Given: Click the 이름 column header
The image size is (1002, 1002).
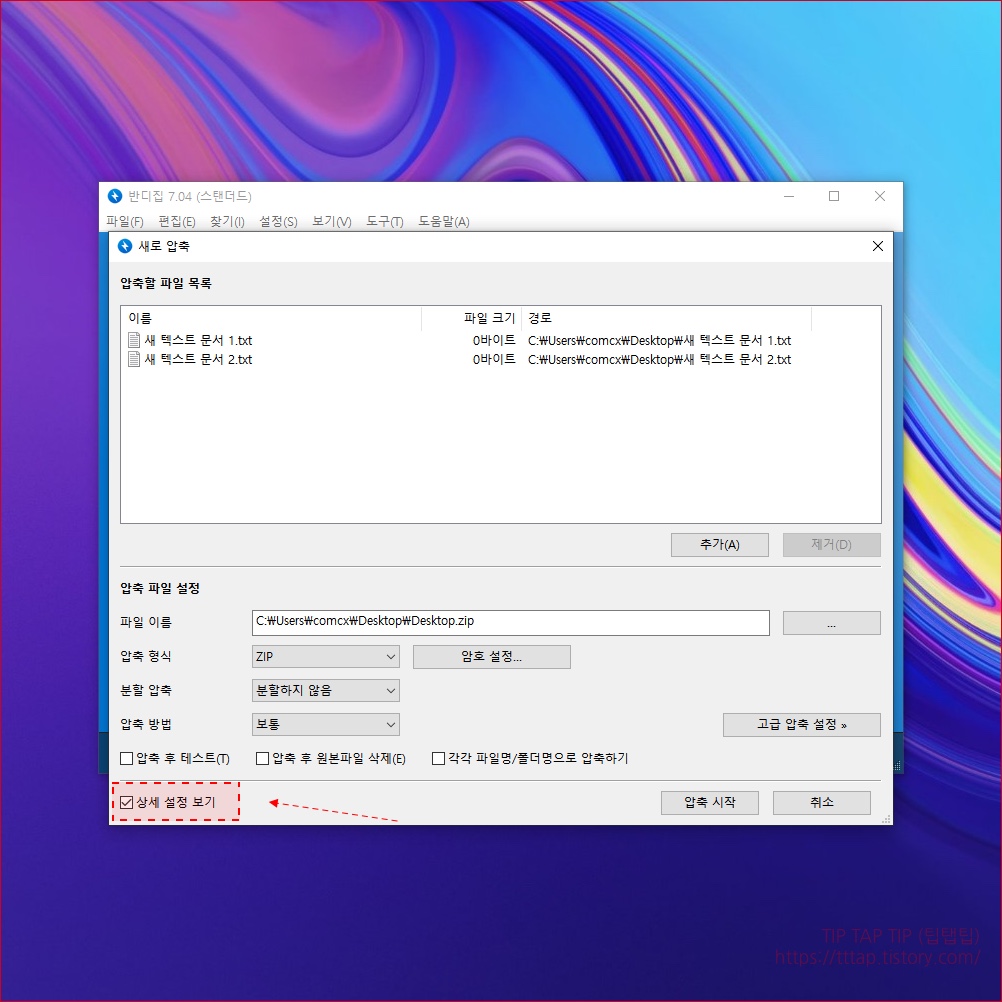Looking at the screenshot, I should point(272,318).
